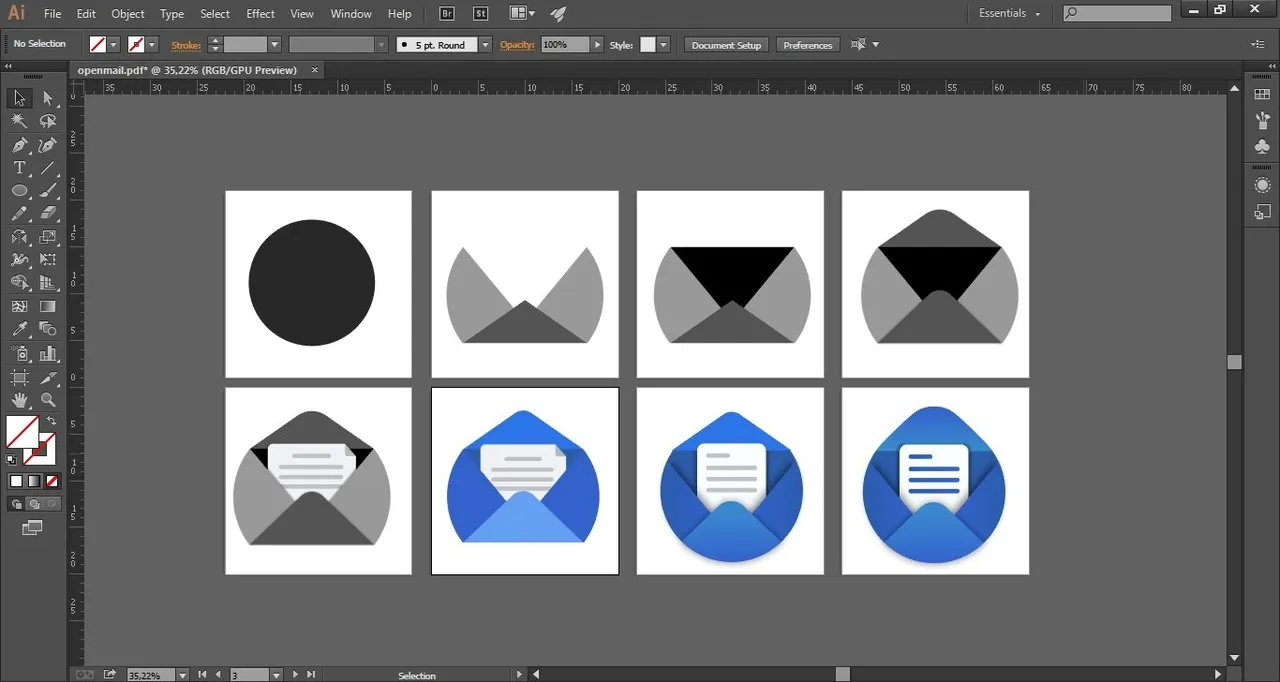The width and height of the screenshot is (1280, 682).
Task: Click the Opacity label link
Action: 517,45
